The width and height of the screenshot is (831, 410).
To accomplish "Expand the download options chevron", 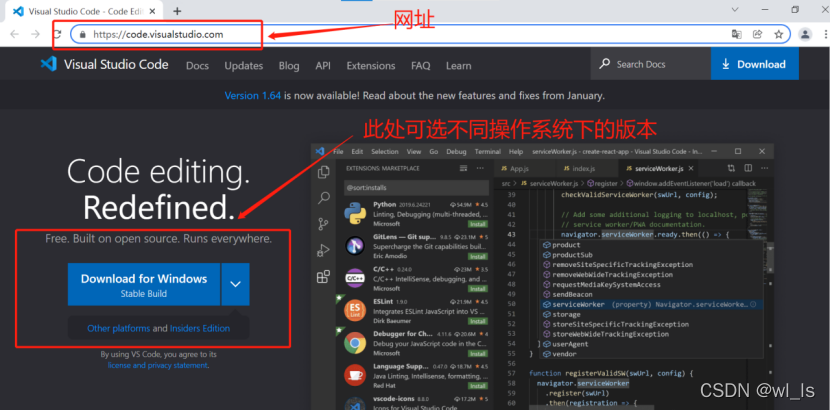I will pyautogui.click(x=235, y=284).
